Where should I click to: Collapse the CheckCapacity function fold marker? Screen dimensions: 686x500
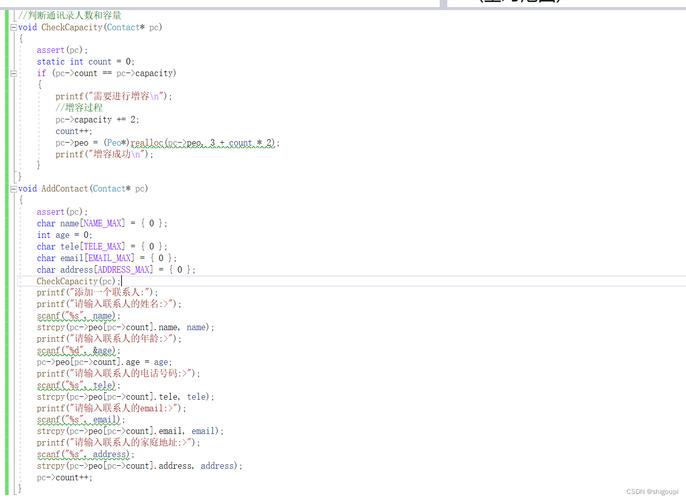[x=13, y=27]
